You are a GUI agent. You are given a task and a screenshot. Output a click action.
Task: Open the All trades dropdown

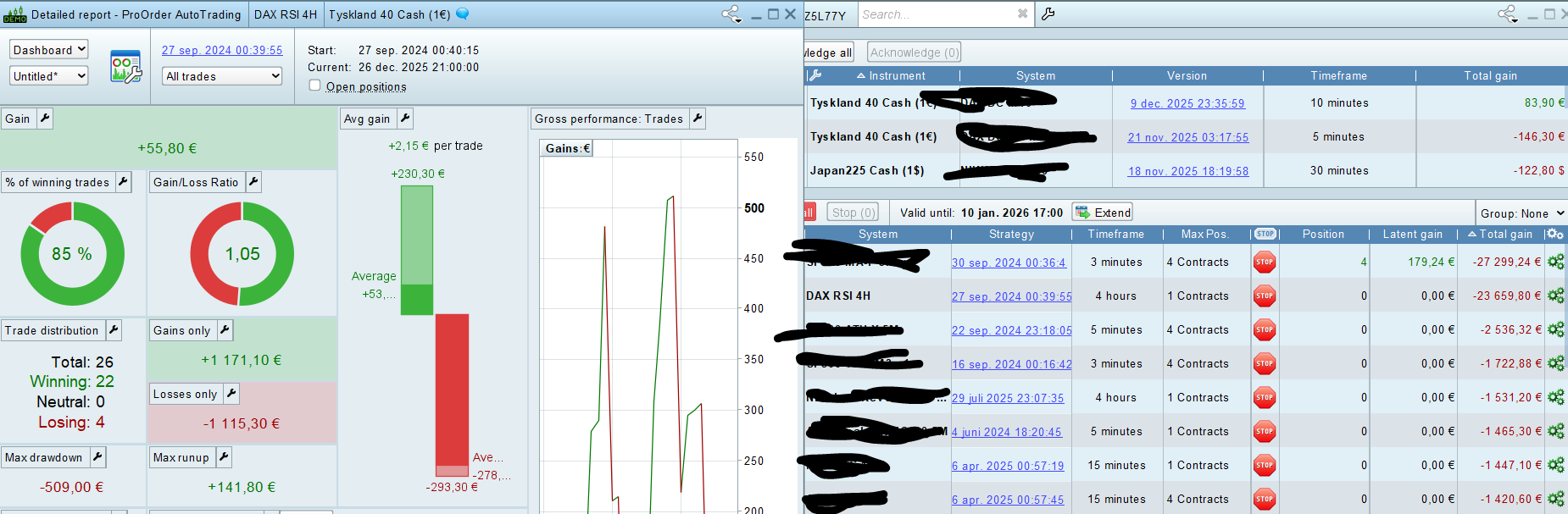tap(222, 76)
